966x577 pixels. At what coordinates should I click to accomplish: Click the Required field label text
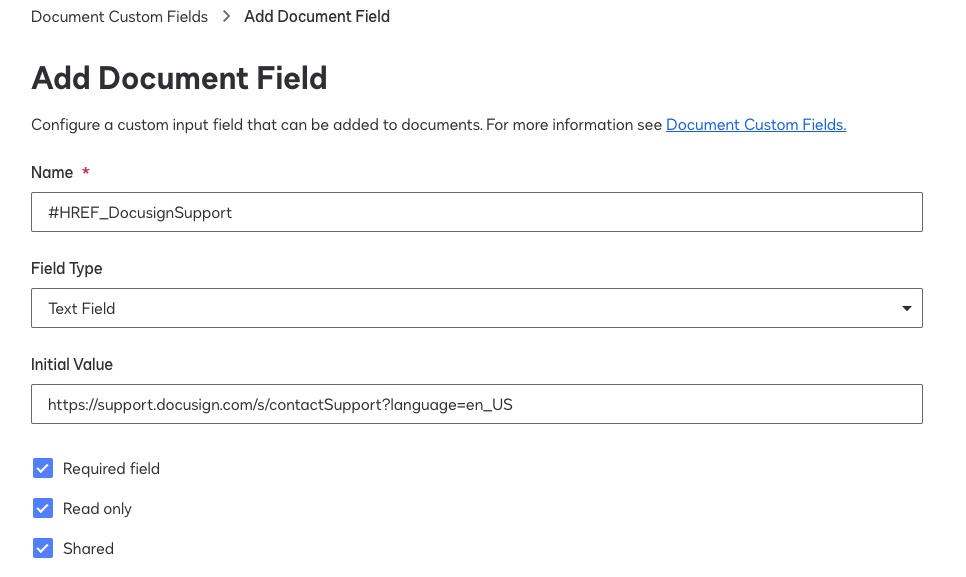point(111,468)
